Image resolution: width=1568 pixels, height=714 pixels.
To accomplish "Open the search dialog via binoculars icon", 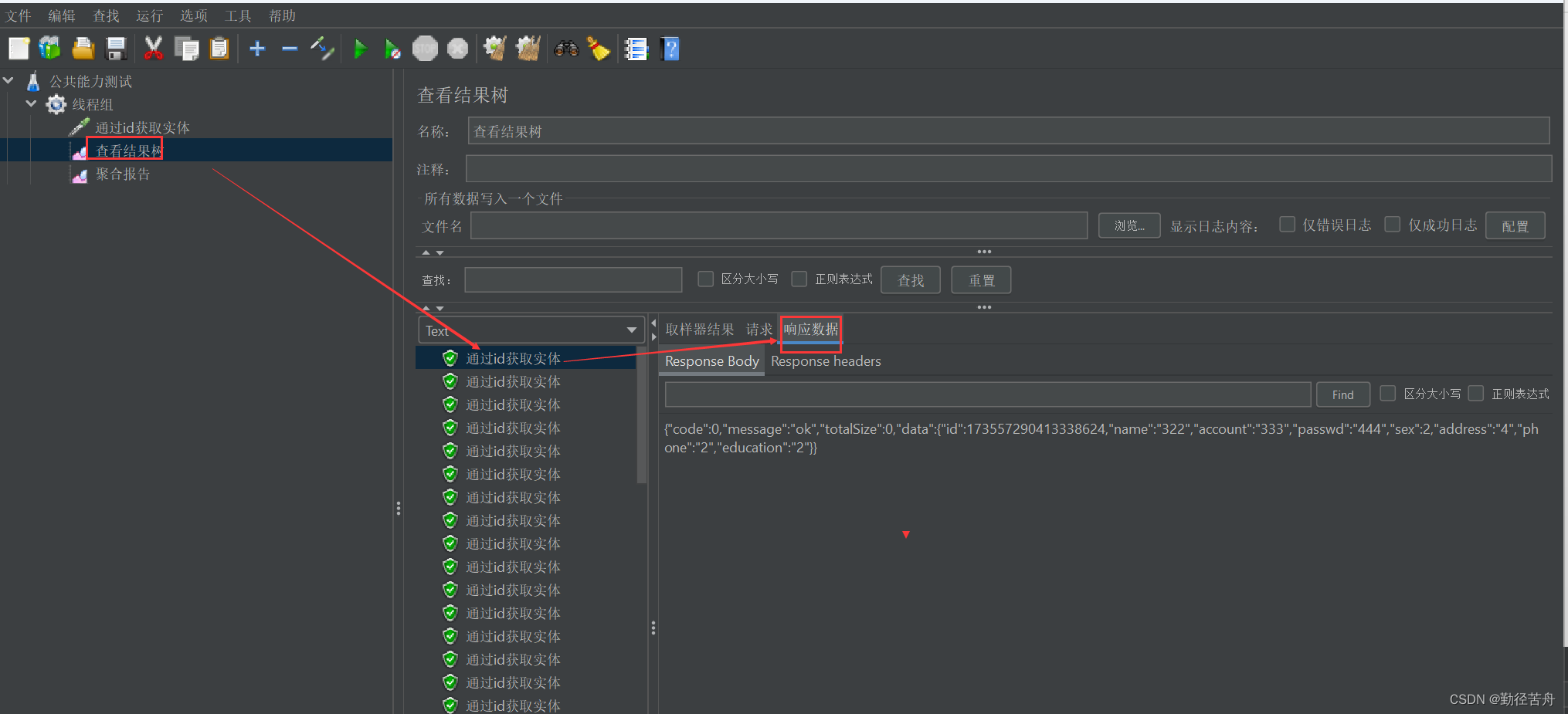I will point(566,49).
